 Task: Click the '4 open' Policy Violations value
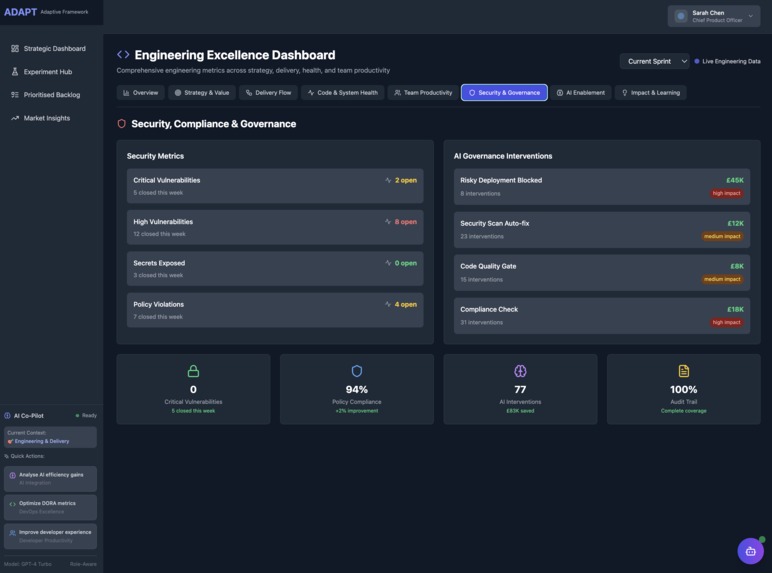tap(406, 304)
